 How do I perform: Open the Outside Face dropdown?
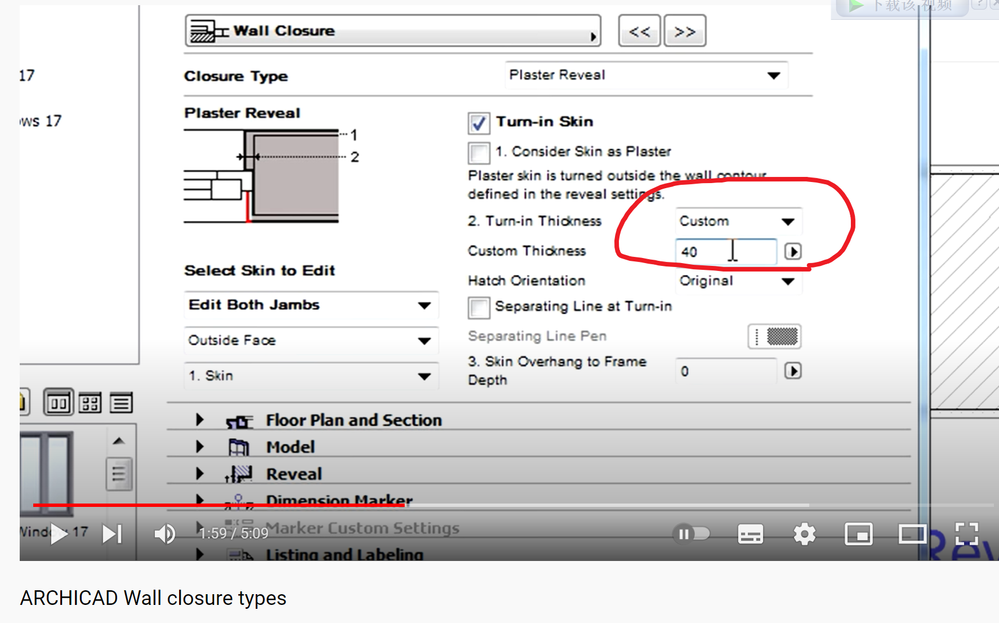point(311,341)
